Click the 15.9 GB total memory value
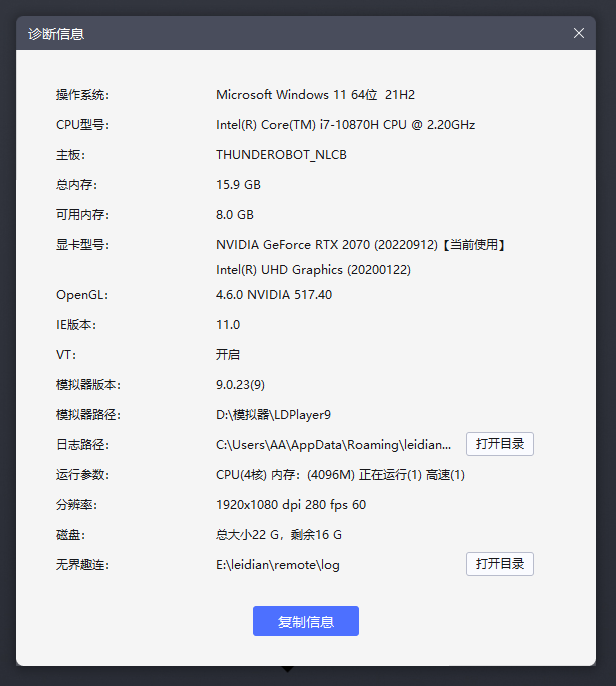This screenshot has width=616, height=686. pos(238,185)
